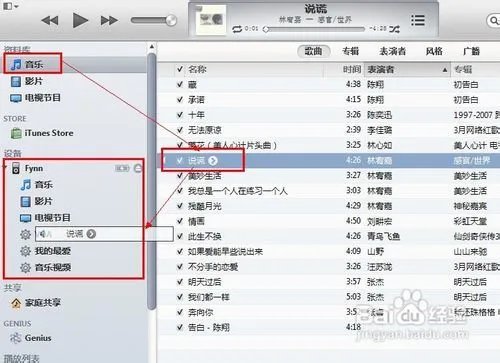Switch to the 广播 tab
The width and height of the screenshot is (500, 363).
coord(472,51)
